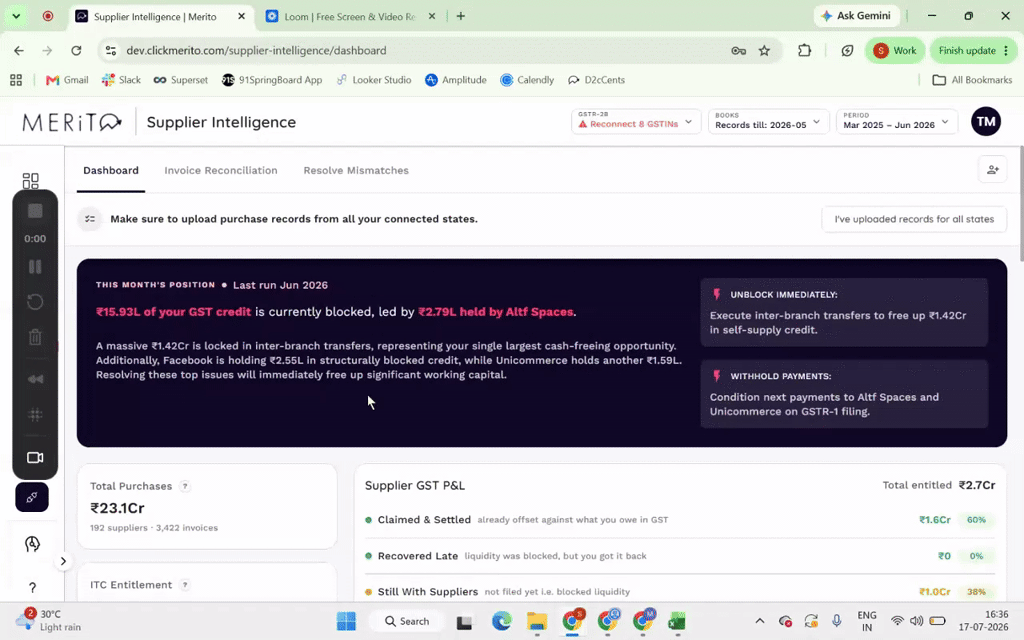Open the tab search dropdown arrow

click(16, 16)
